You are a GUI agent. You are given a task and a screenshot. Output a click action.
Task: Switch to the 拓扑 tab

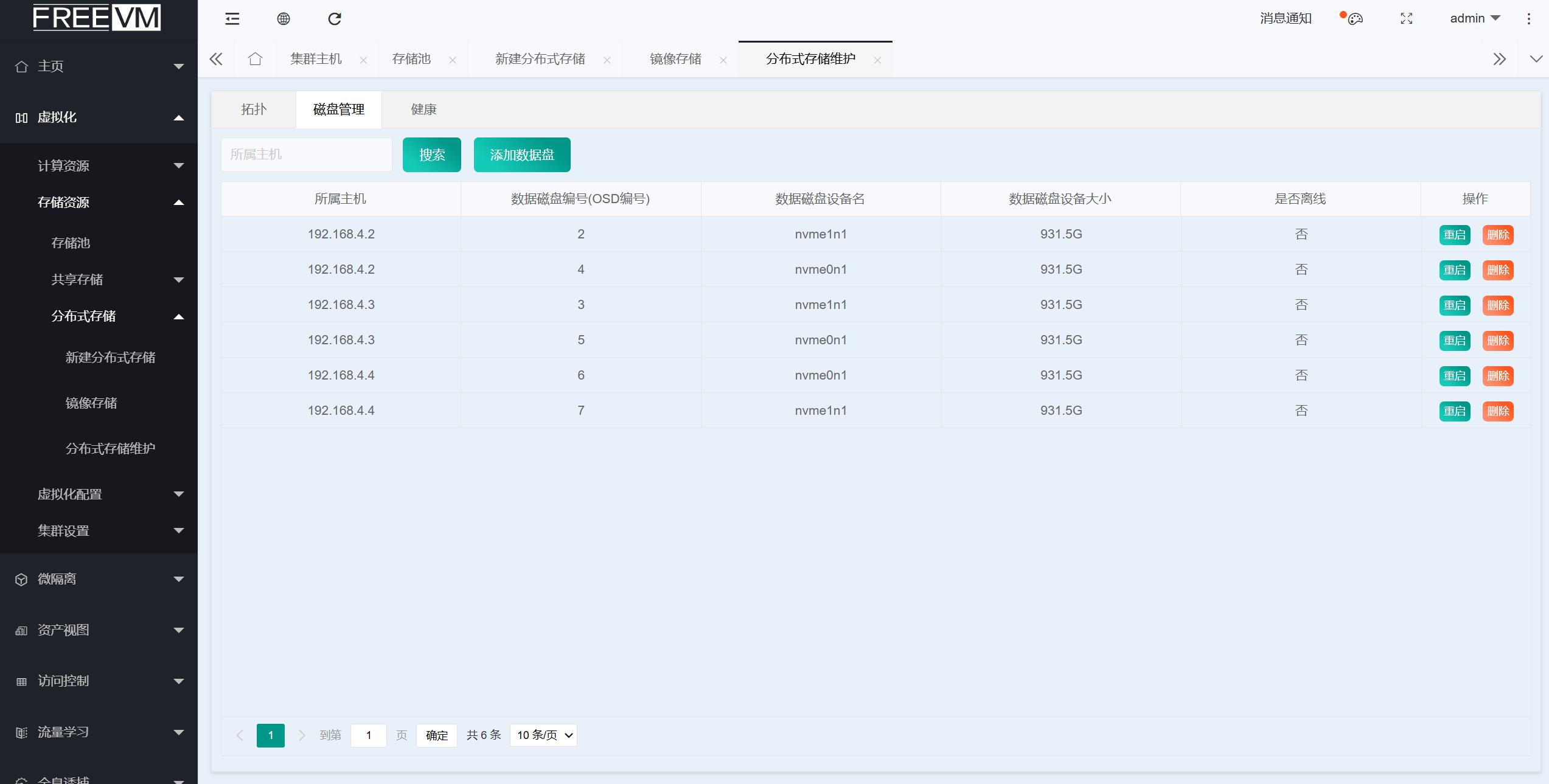pyautogui.click(x=254, y=109)
